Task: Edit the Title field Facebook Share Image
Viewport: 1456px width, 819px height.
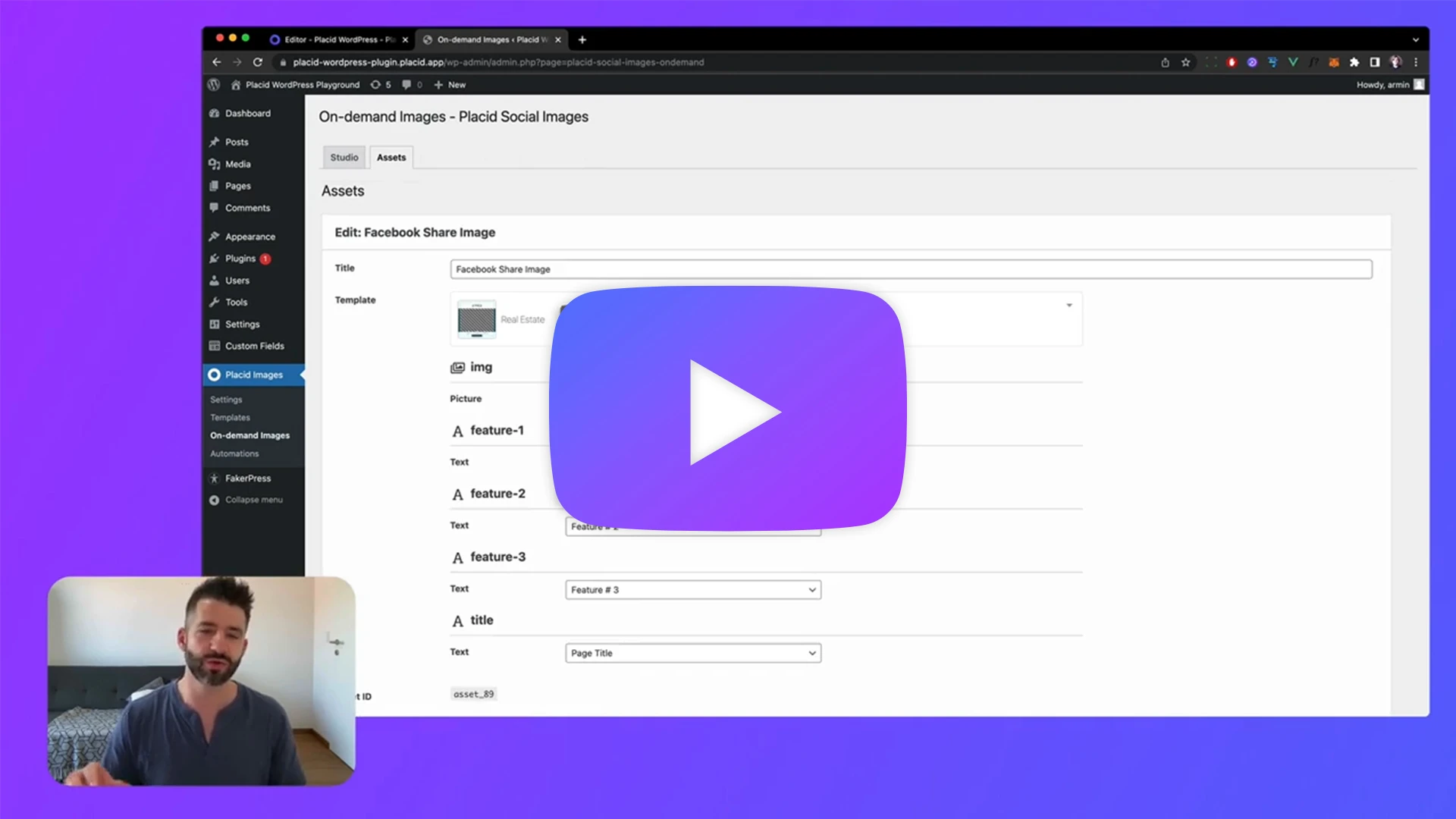Action: coord(911,270)
